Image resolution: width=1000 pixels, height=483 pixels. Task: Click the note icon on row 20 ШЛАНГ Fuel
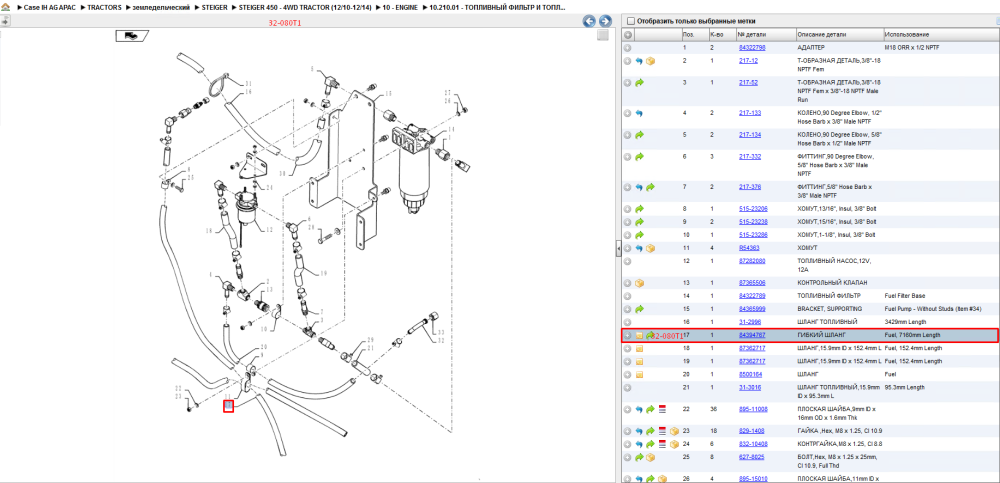click(640, 375)
